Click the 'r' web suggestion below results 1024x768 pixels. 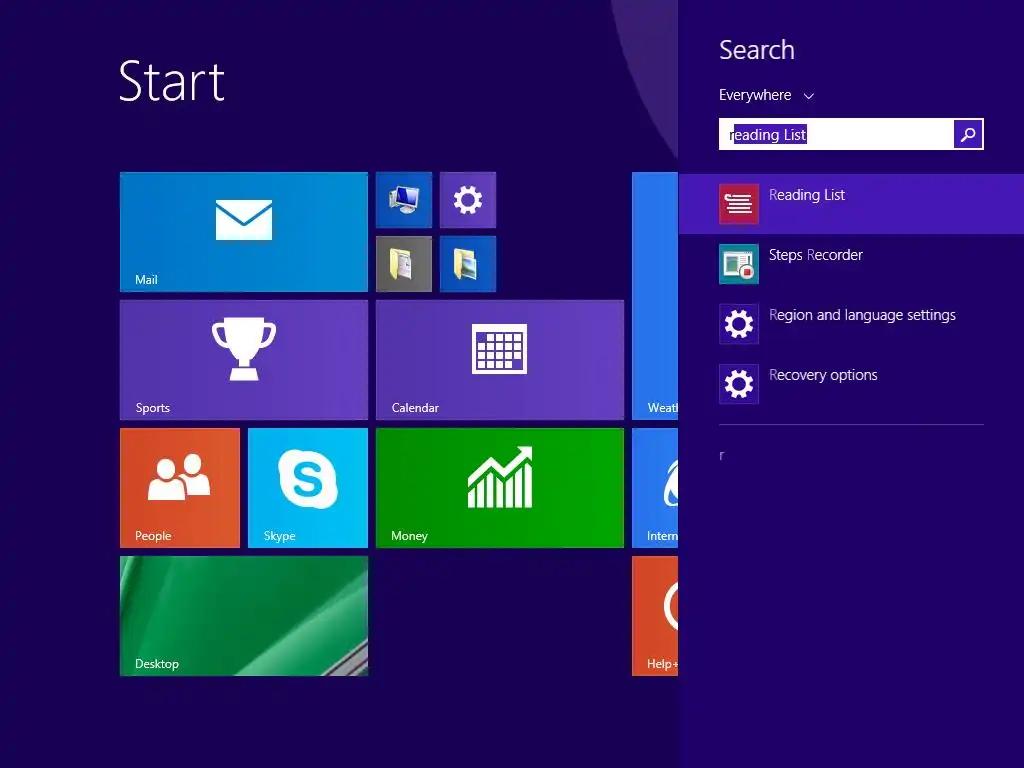(722, 456)
